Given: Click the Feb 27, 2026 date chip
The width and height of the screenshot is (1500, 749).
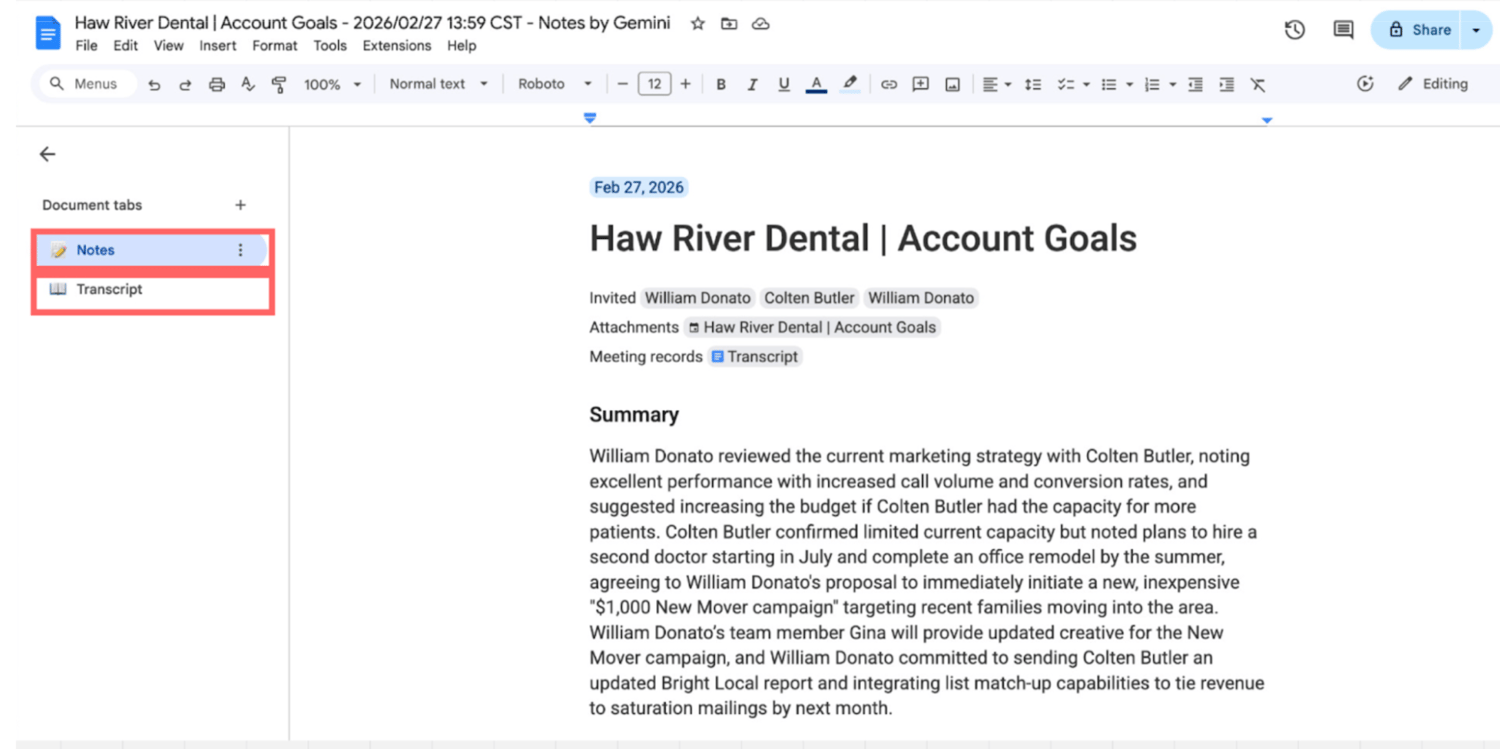Looking at the screenshot, I should [639, 187].
